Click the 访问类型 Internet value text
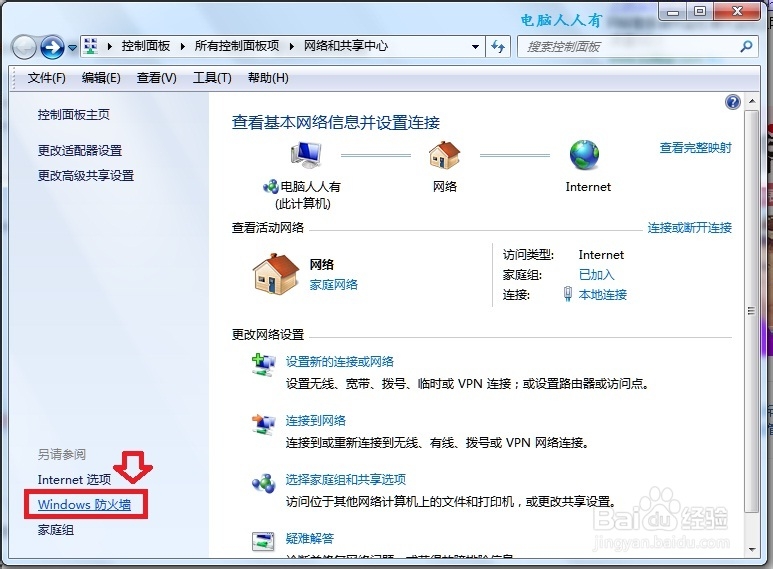The image size is (773, 569). 601,255
